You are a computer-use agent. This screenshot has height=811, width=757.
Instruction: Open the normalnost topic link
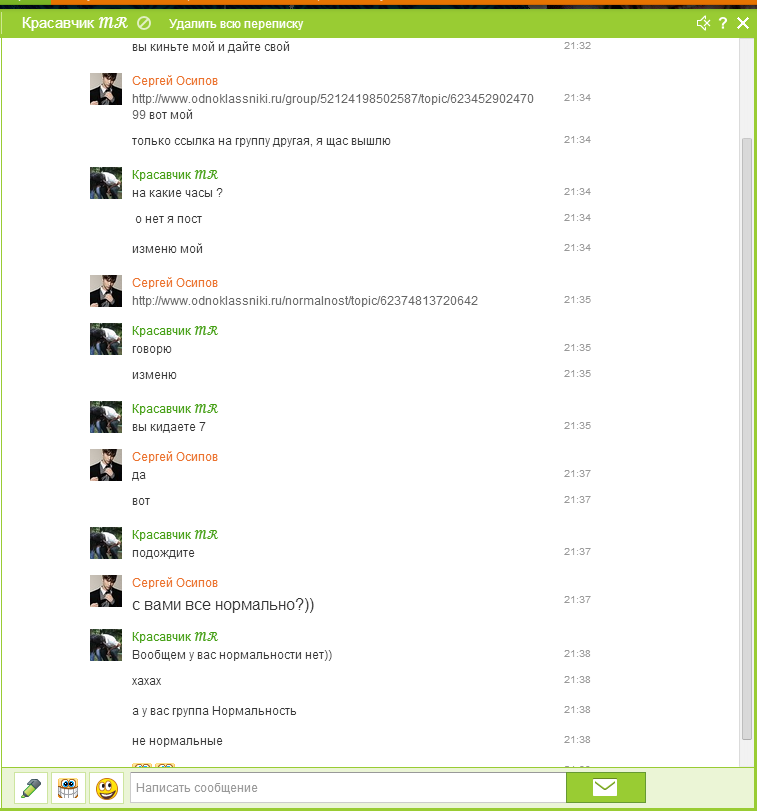(x=305, y=301)
